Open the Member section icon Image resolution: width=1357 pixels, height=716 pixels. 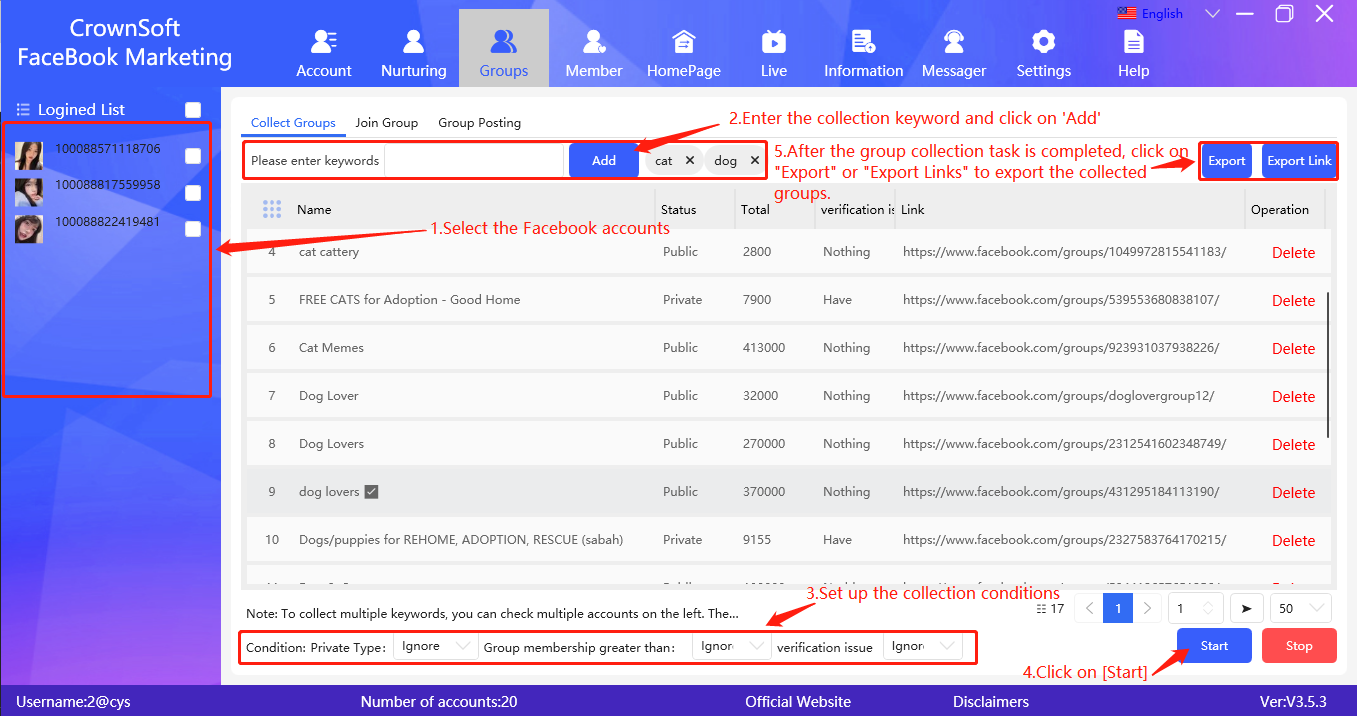tap(594, 42)
